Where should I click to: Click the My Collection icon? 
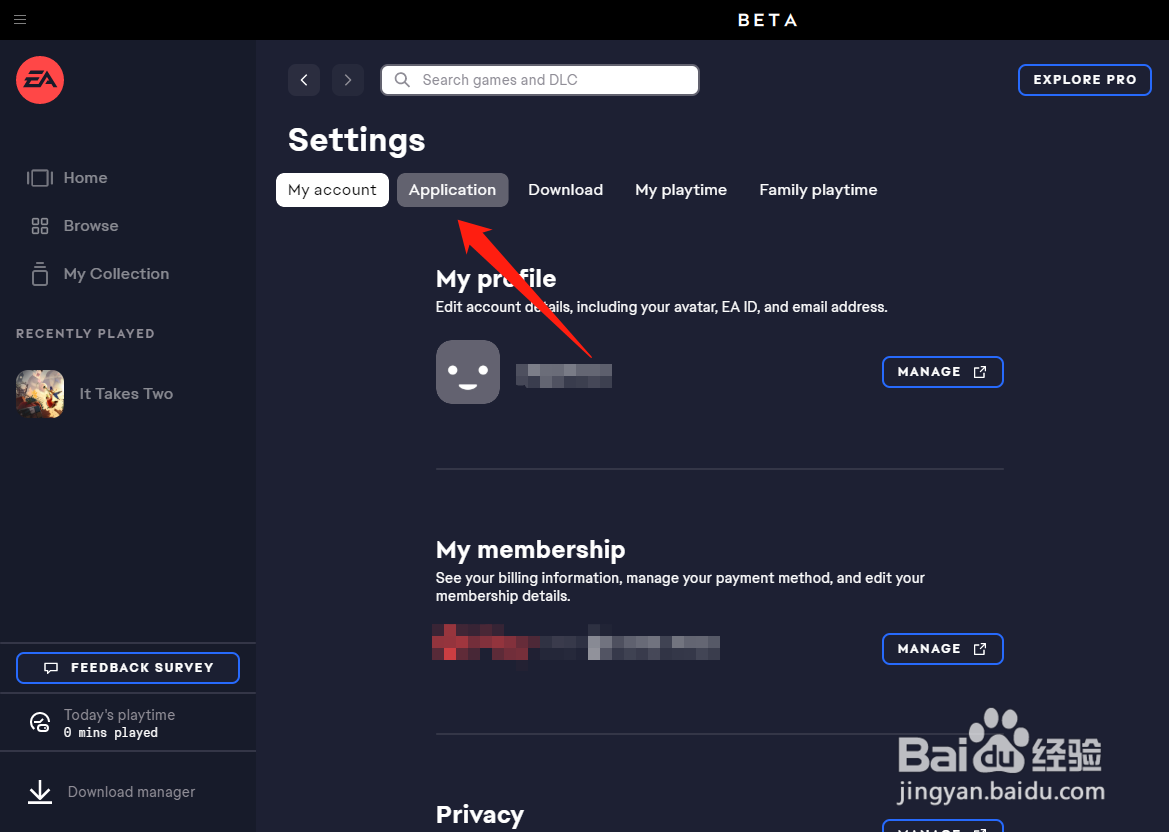point(40,274)
